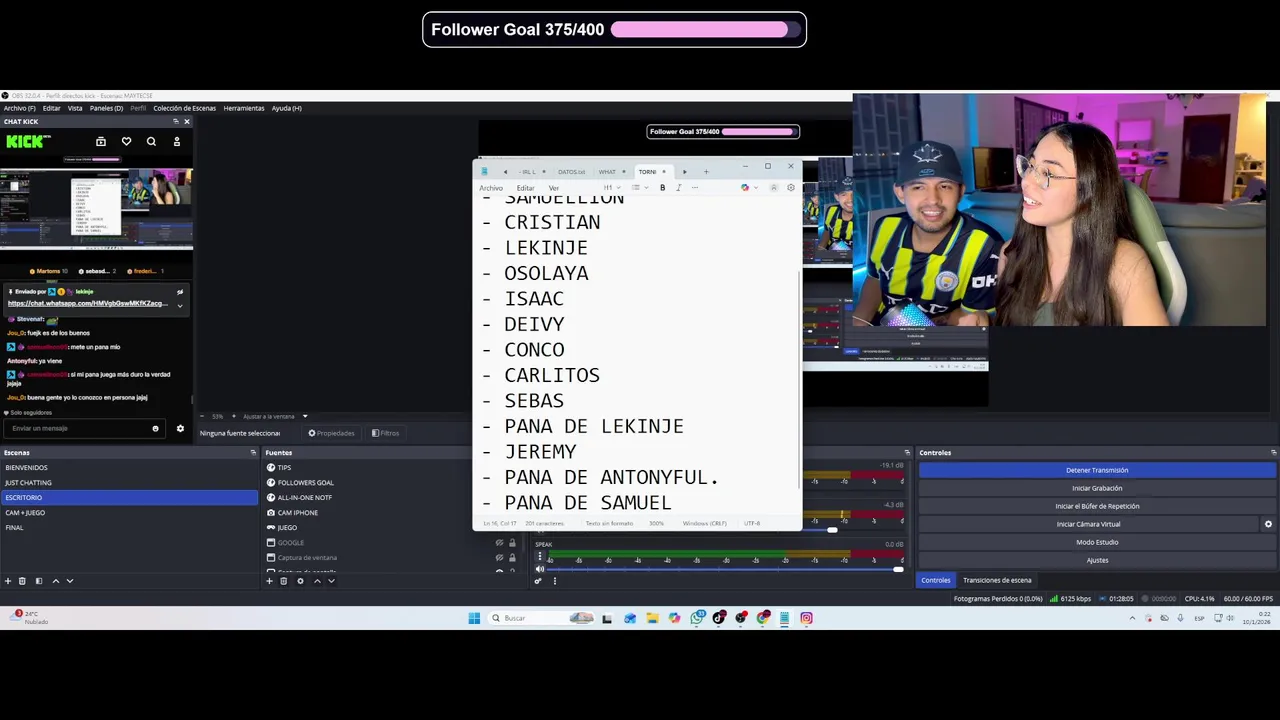Image resolution: width=1280 pixels, height=720 pixels.
Task: Toggle lock on GOOGLE source
Action: 512,543
